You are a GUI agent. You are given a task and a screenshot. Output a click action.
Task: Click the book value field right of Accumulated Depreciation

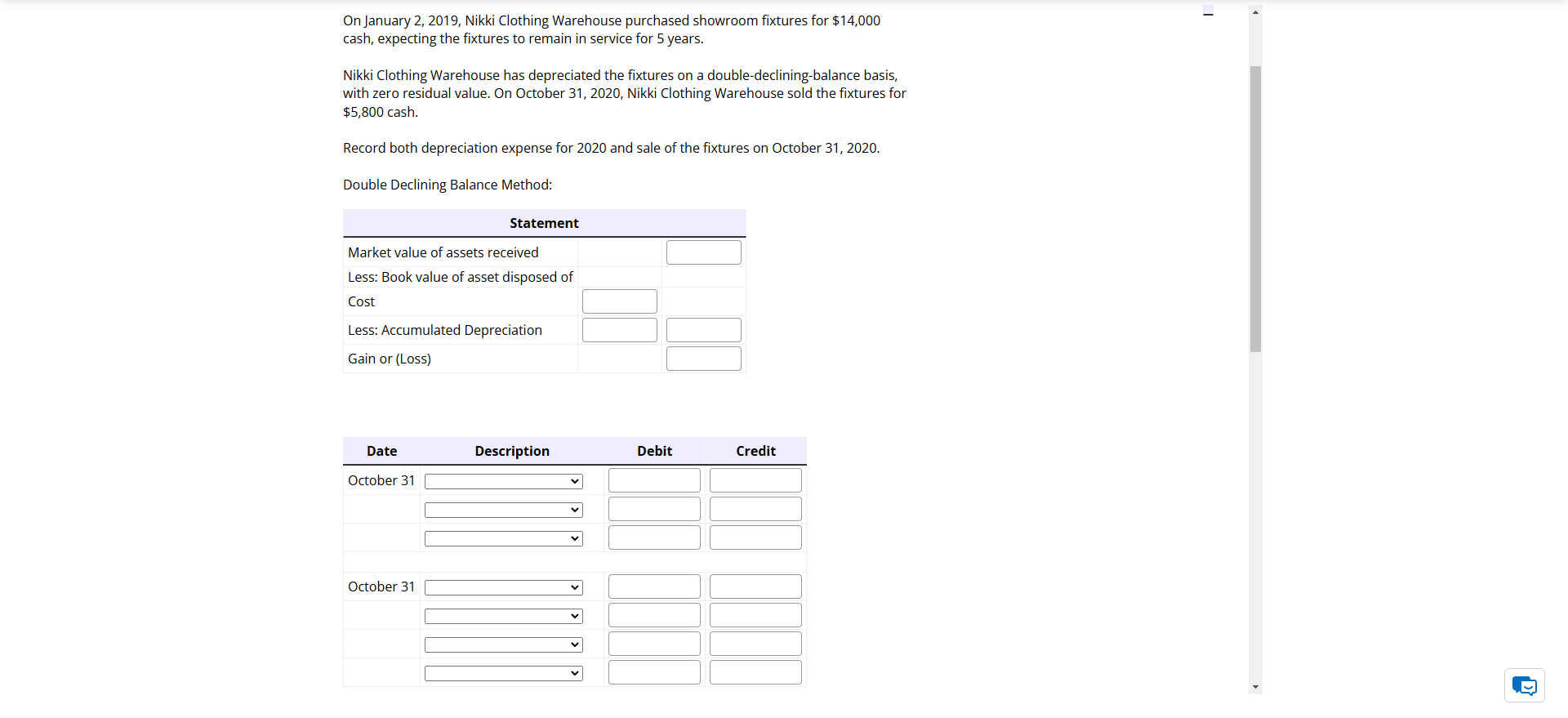tap(704, 330)
